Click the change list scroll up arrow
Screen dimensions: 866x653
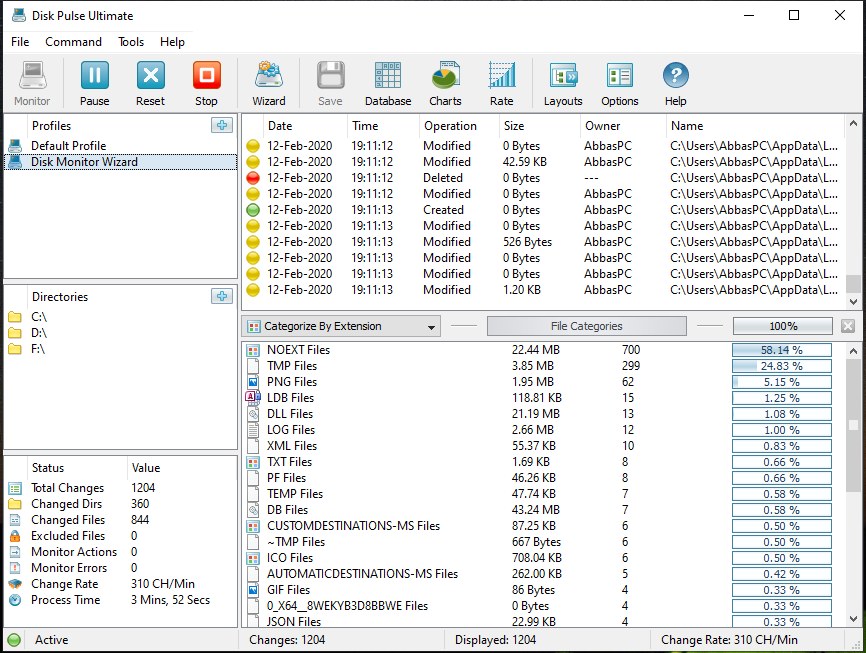pos(853,124)
